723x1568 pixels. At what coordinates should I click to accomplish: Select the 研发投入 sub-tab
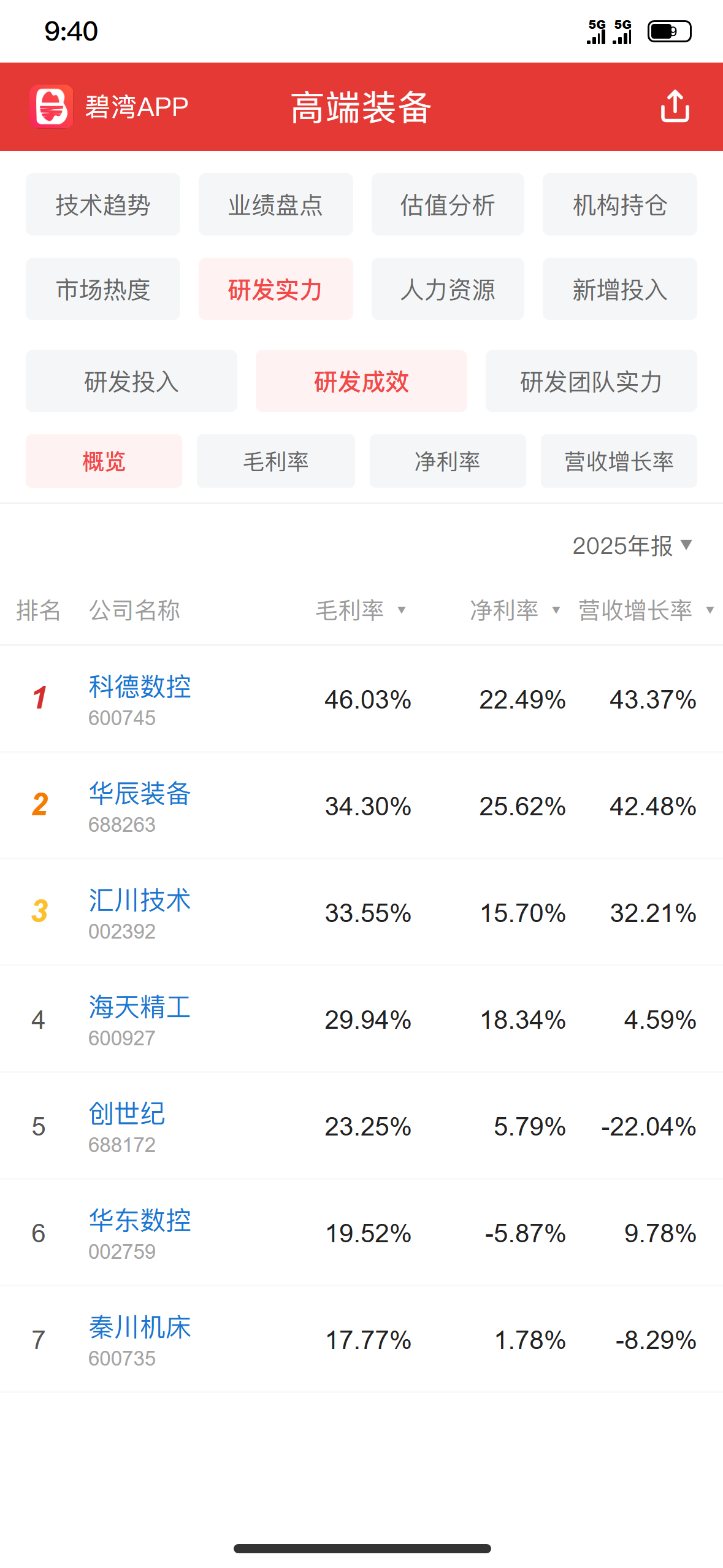131,381
